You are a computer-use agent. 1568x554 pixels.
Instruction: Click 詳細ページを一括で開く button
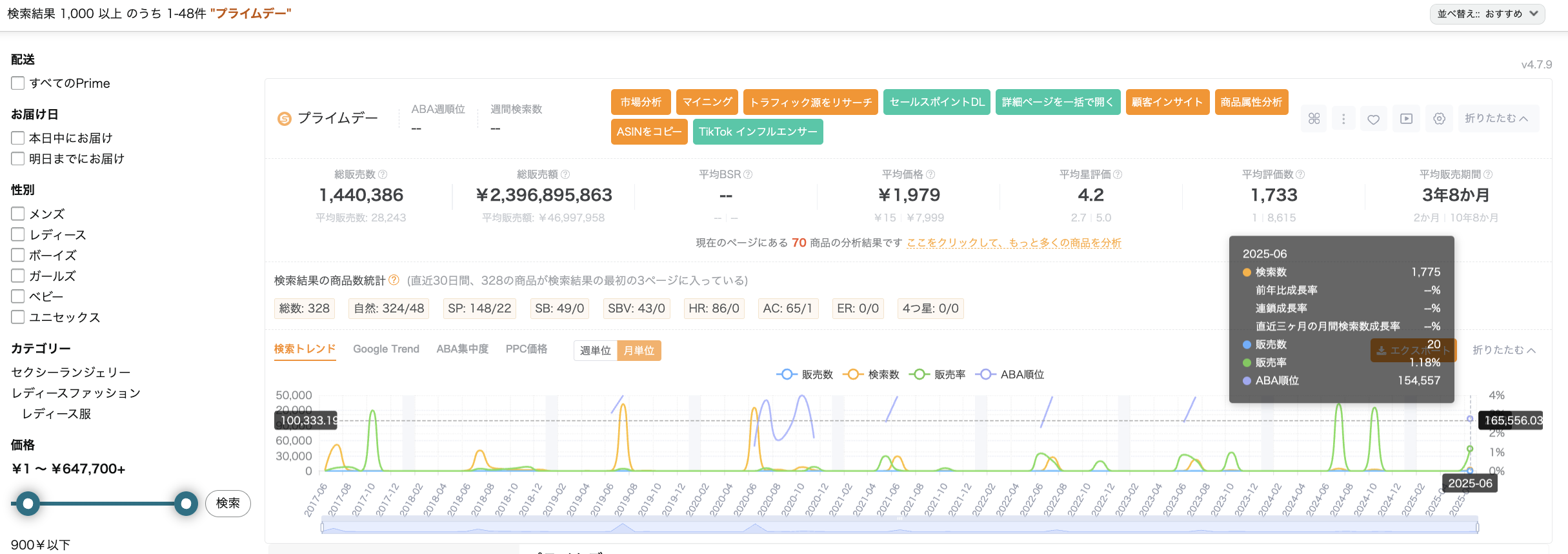1058,102
